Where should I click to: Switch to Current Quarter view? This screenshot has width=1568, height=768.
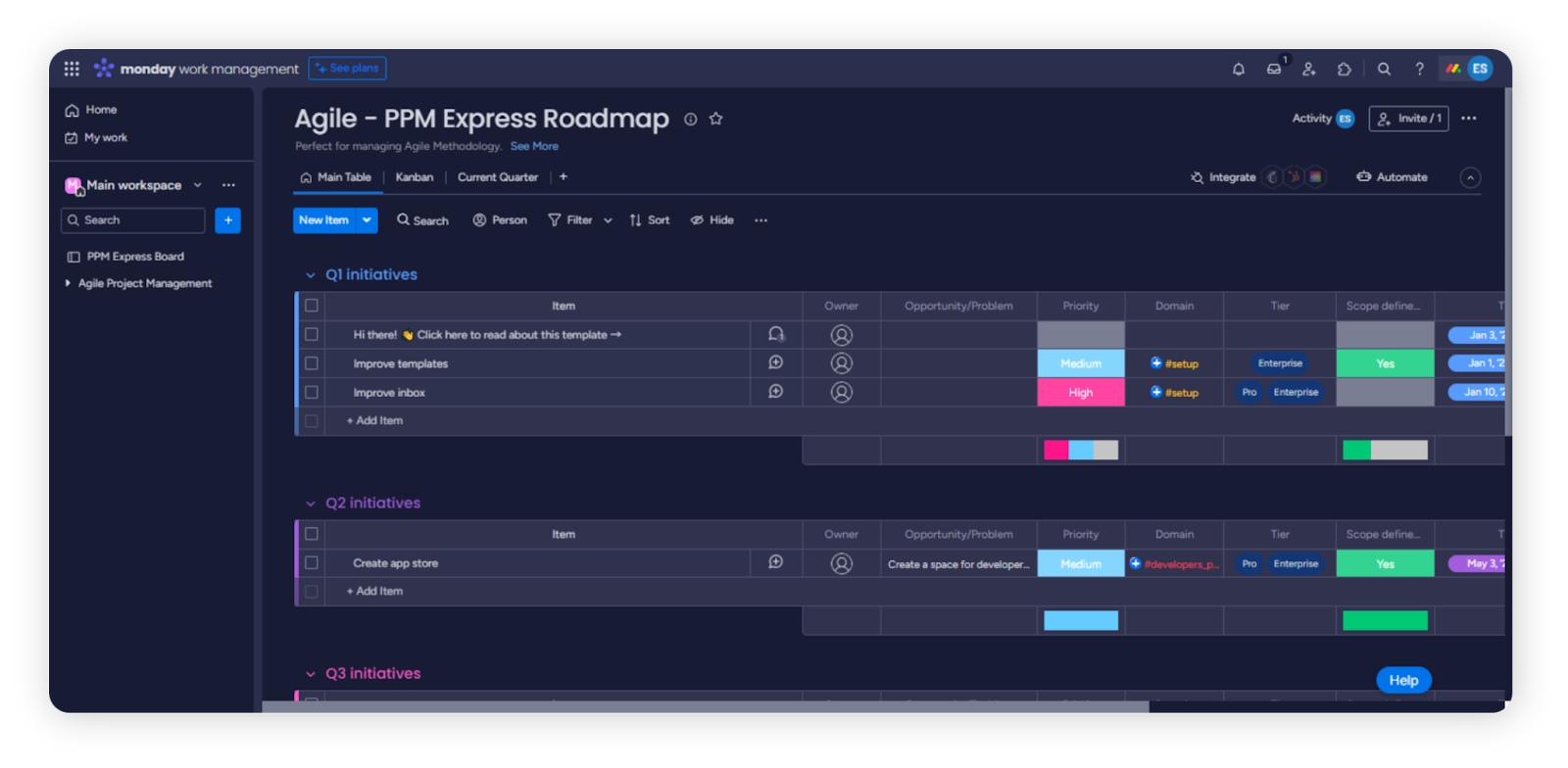click(498, 177)
